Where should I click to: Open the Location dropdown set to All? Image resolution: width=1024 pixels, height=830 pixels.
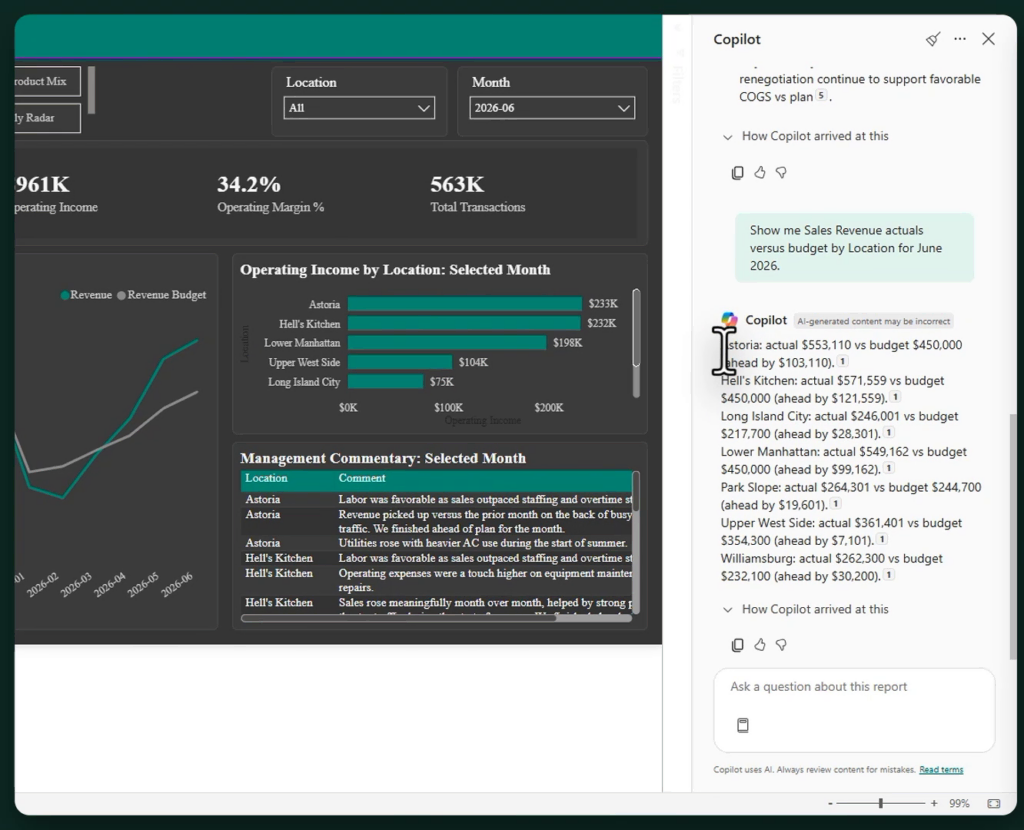[x=359, y=108]
